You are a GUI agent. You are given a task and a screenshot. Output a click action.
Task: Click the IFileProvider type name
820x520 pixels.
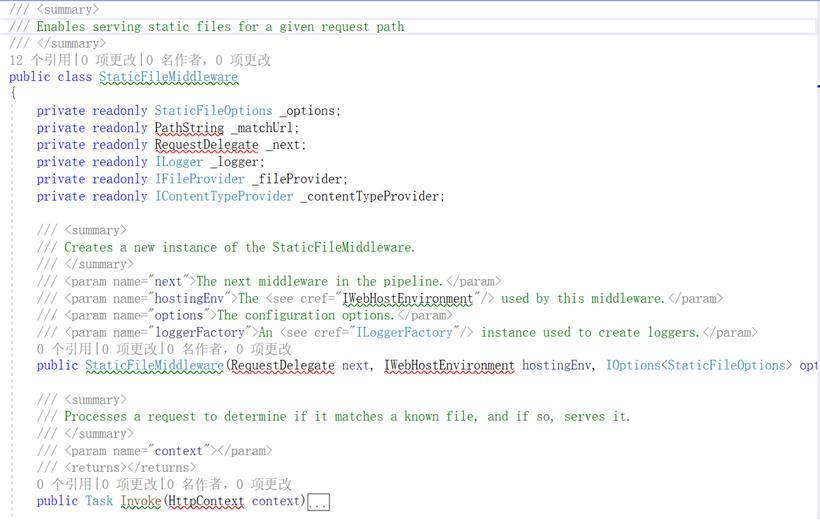click(x=200, y=179)
